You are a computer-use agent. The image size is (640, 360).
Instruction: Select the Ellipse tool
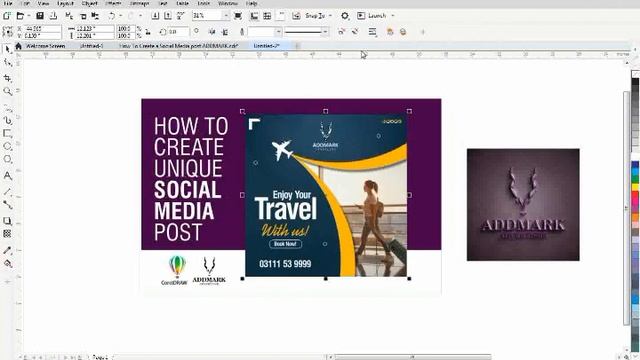click(7, 146)
